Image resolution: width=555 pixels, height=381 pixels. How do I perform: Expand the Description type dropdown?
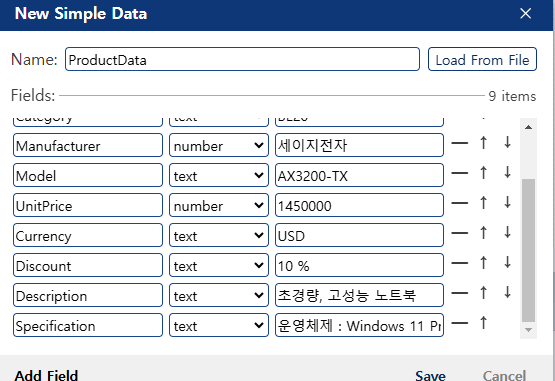coord(219,295)
